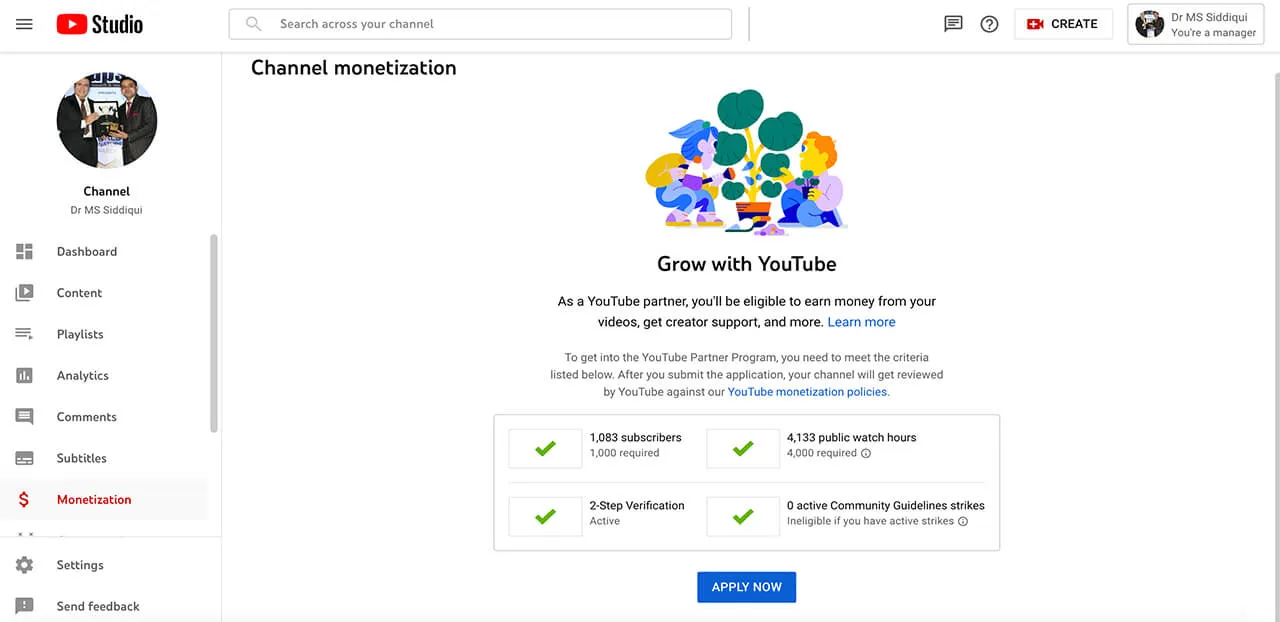Click the Comments speech bubble icon
The image size is (1280, 622).
point(24,417)
